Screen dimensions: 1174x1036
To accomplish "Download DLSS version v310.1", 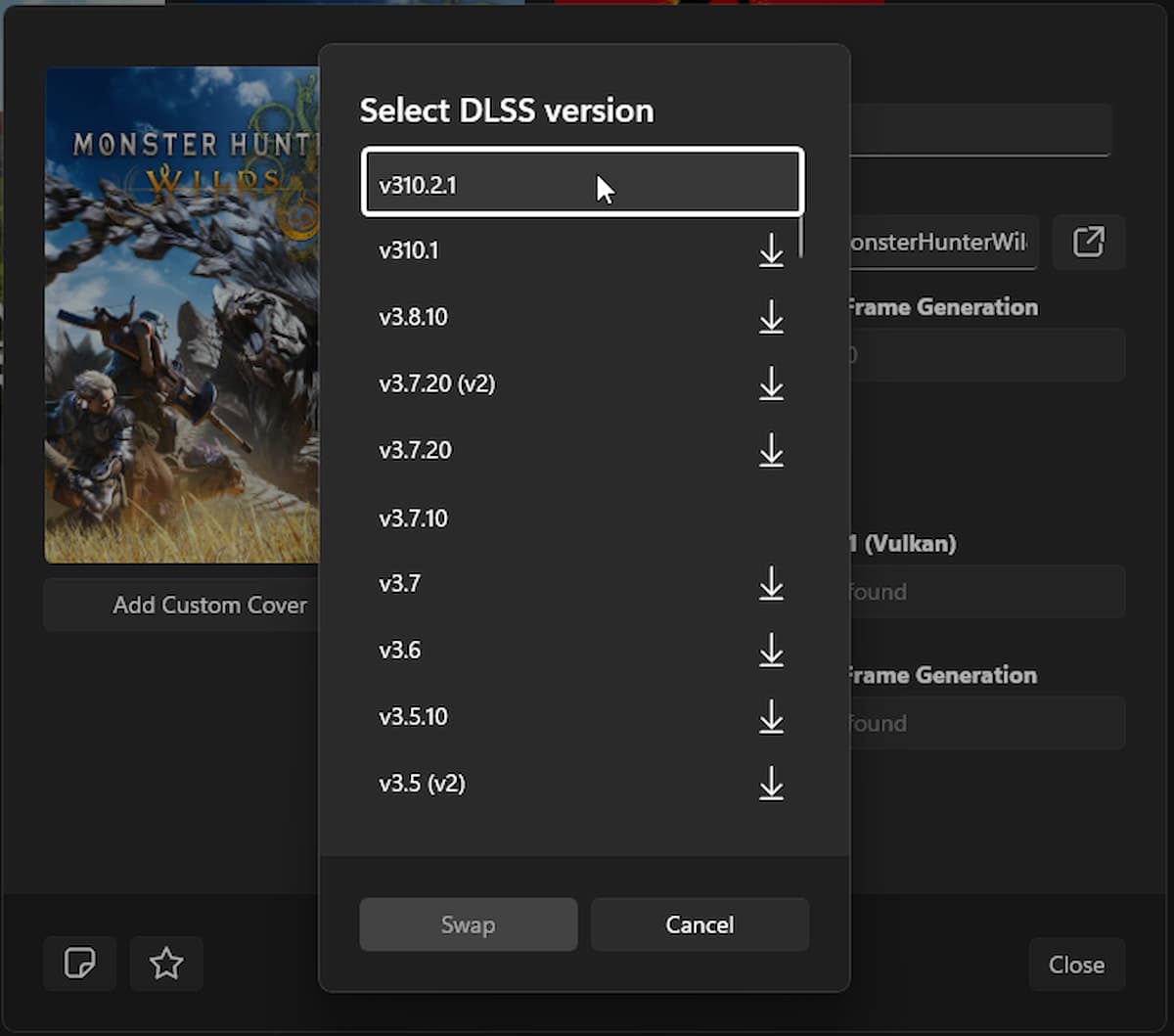I will click(772, 251).
